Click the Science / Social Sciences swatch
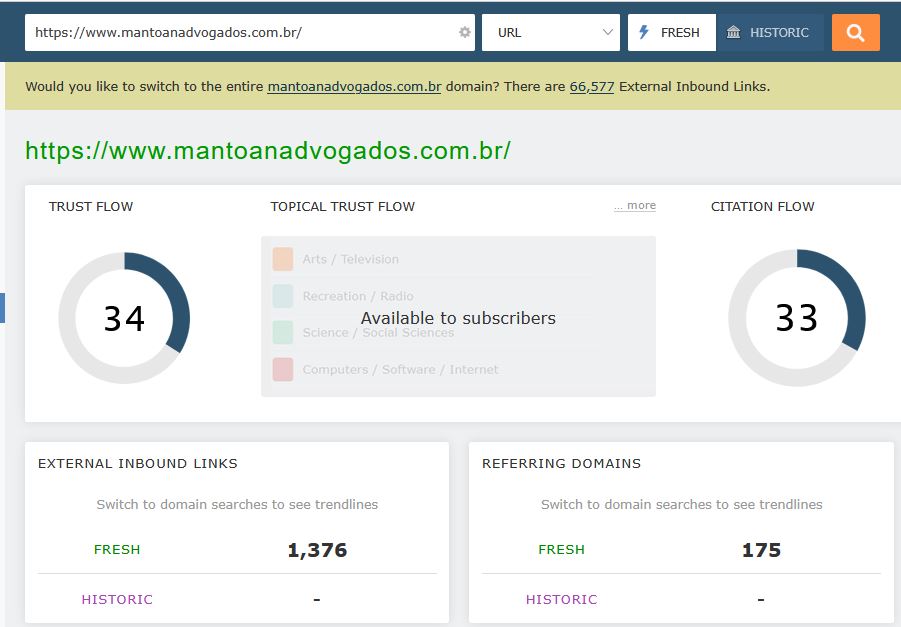901x627 pixels. click(x=283, y=333)
